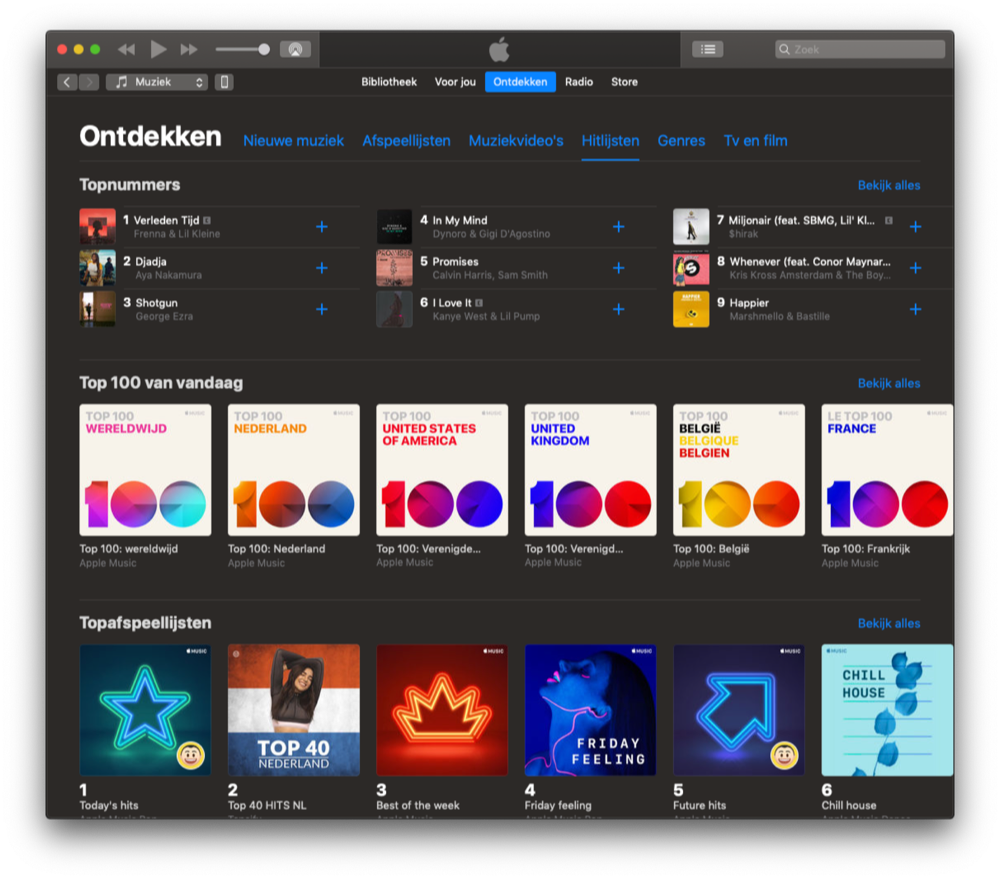This screenshot has height=879, width=1000.
Task: Click artist name George Ezra
Action: [x=164, y=316]
